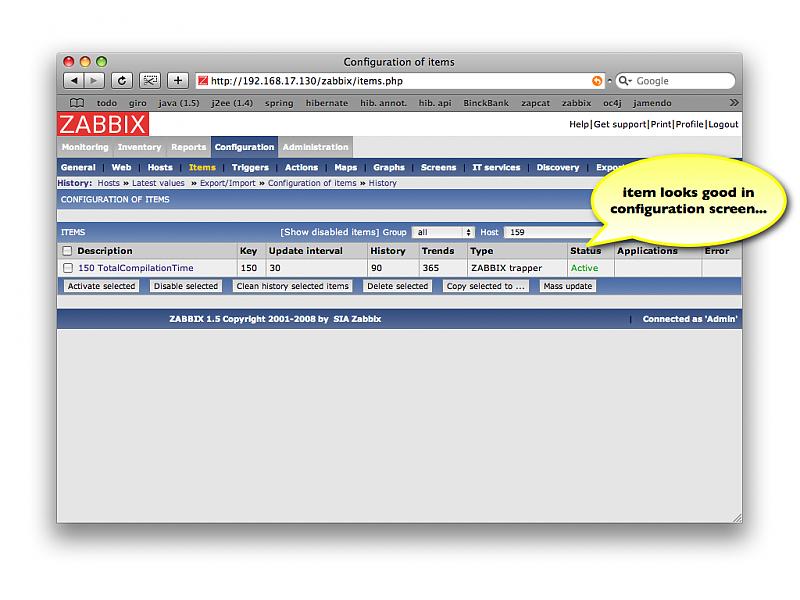Click the Zabbix favicon in address bar
The height and width of the screenshot is (600, 800).
click(x=203, y=81)
